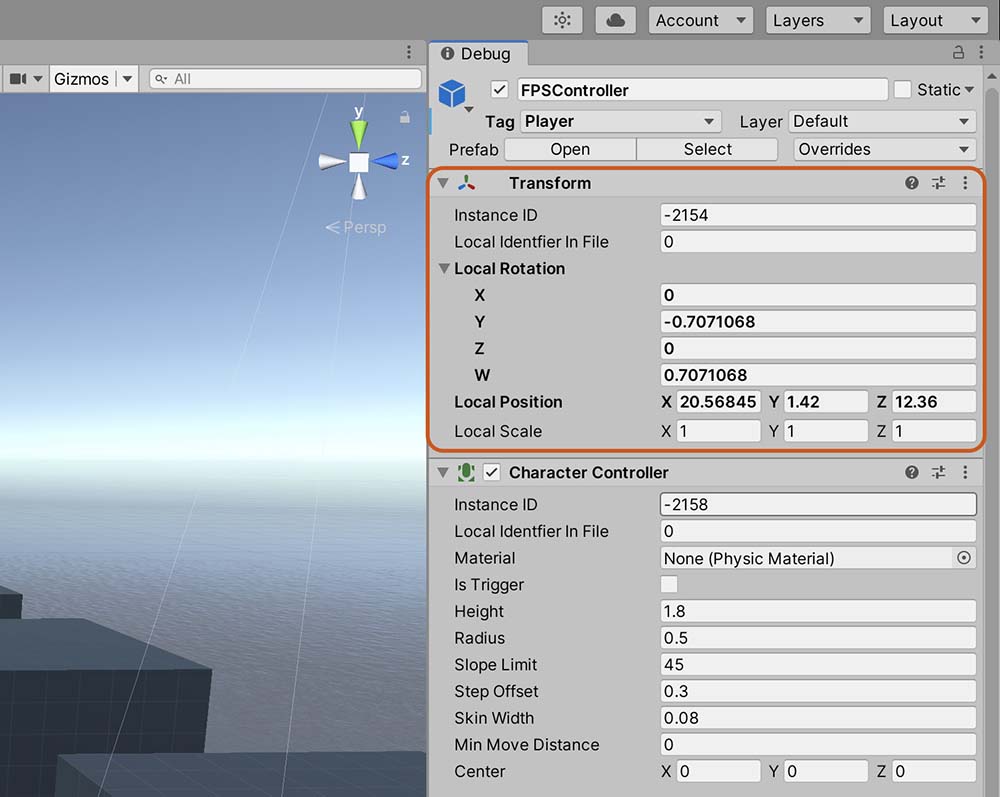Open Character Controller presets icon
Viewport: 1000px width, 797px height.
(939, 472)
